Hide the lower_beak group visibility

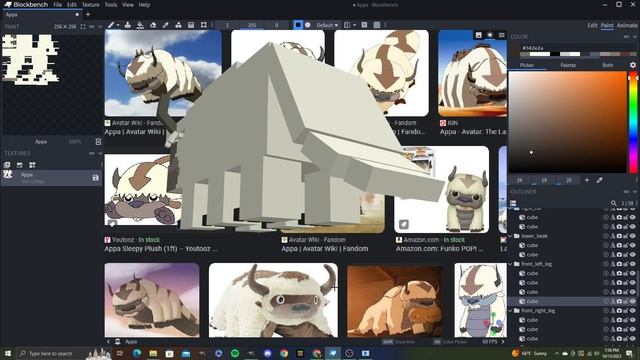tap(633, 236)
